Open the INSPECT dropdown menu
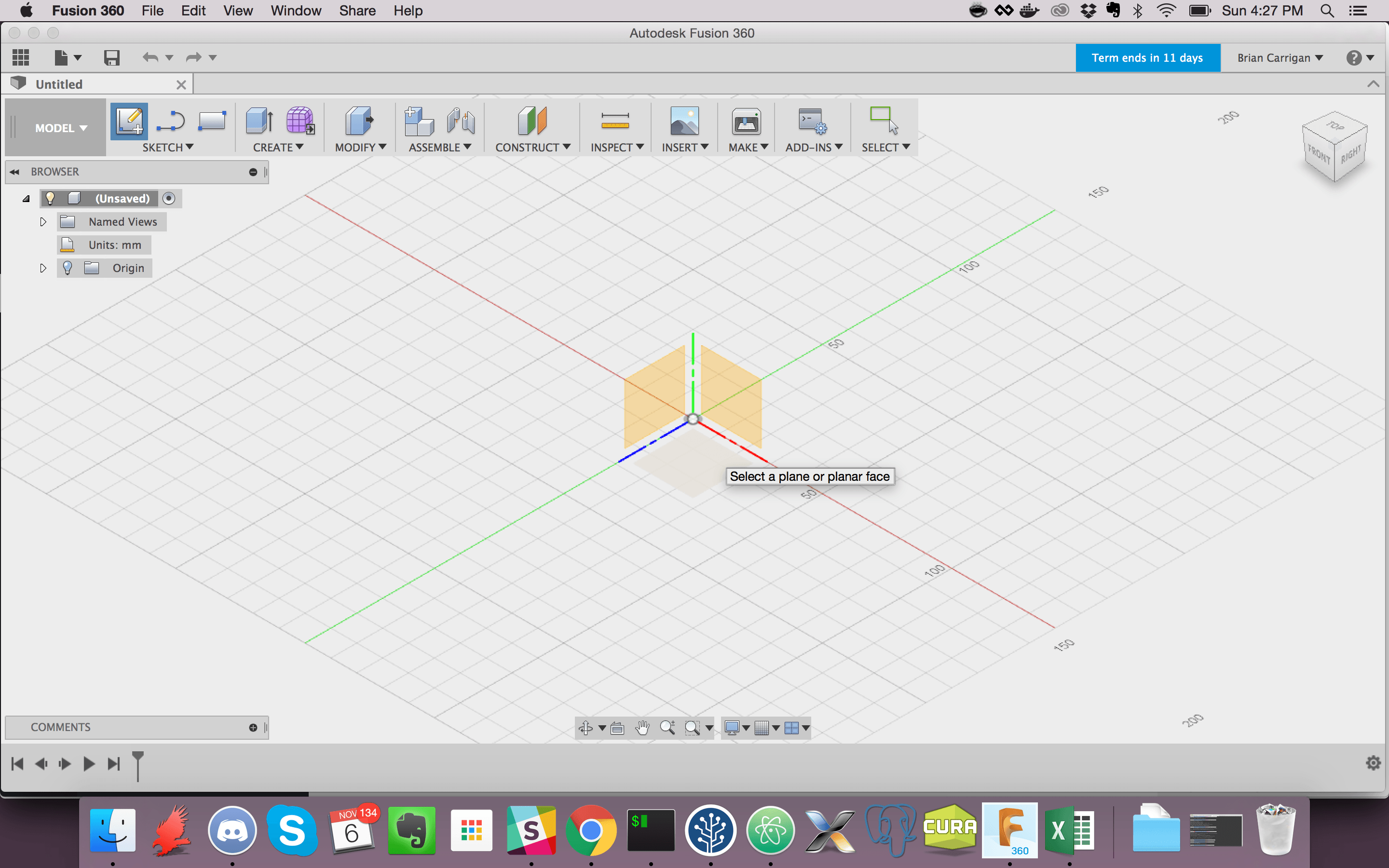This screenshot has height=868, width=1389. tap(617, 148)
